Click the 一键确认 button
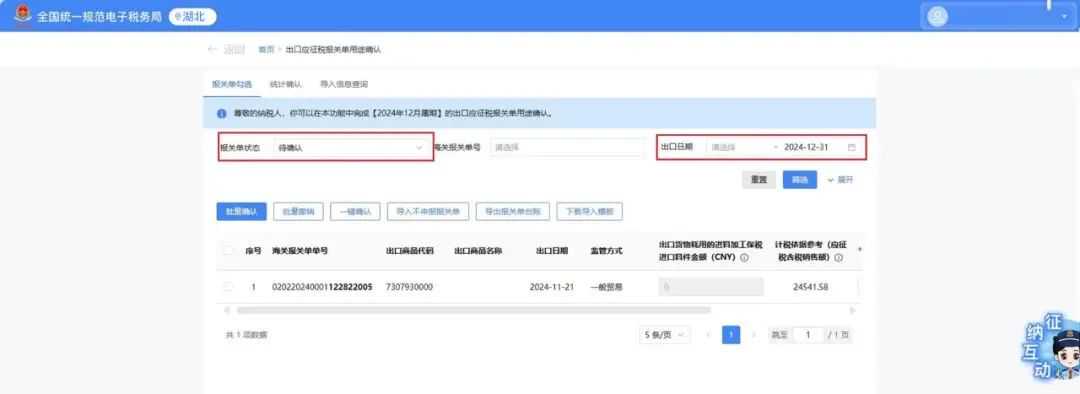 tap(355, 211)
